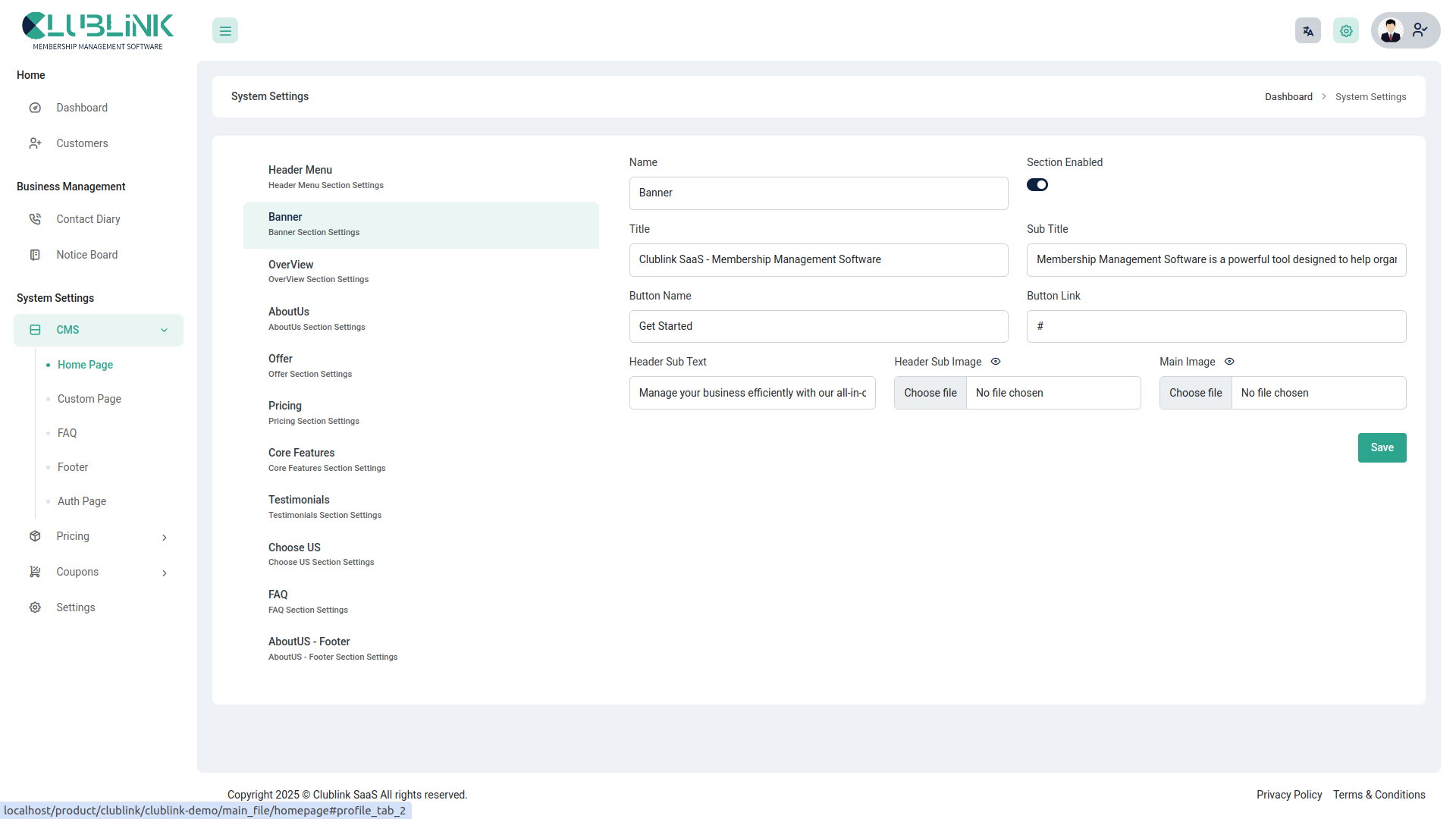Click the Notice Board icon
The height and width of the screenshot is (819, 1456).
tap(36, 255)
